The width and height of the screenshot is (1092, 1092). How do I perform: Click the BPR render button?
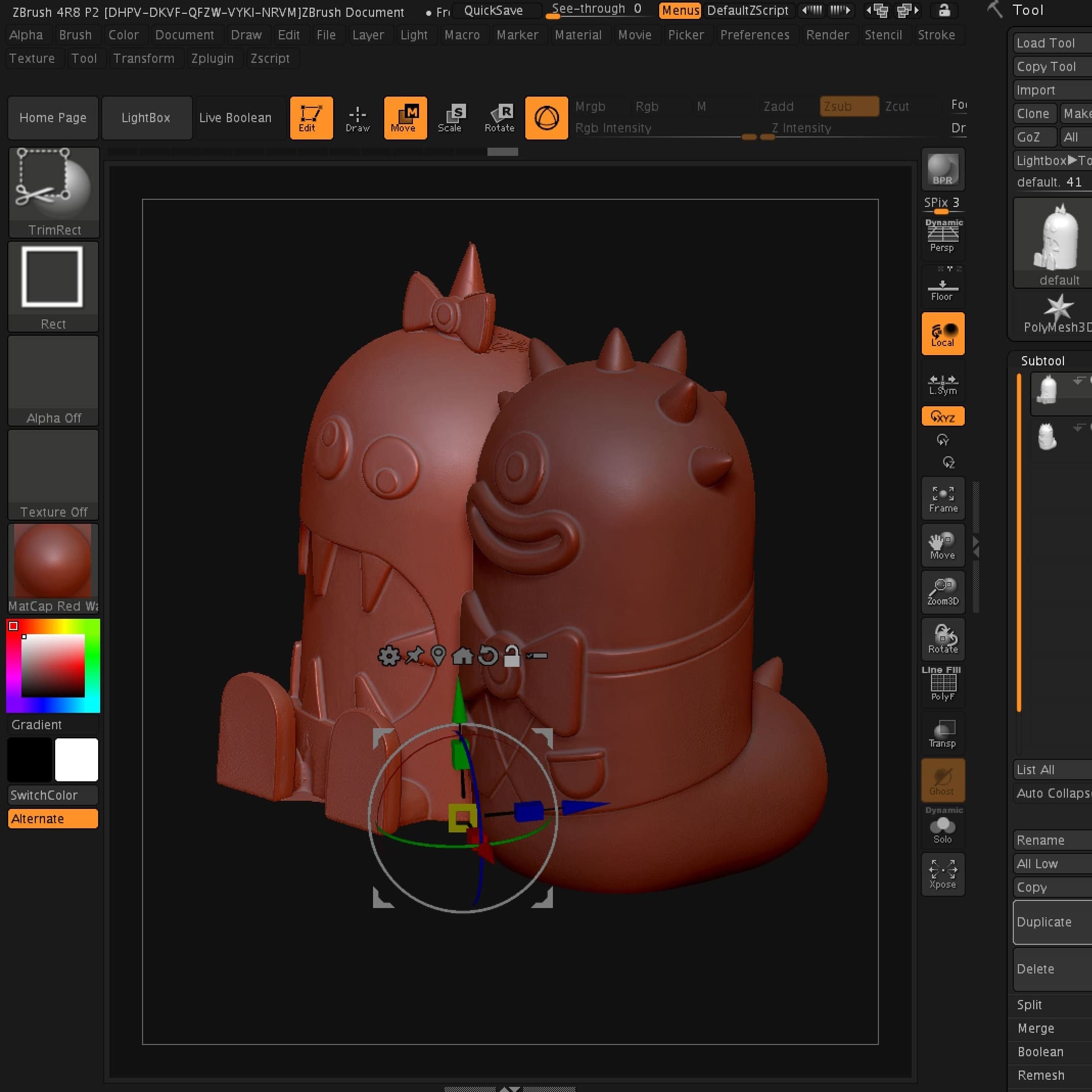pyautogui.click(x=942, y=170)
